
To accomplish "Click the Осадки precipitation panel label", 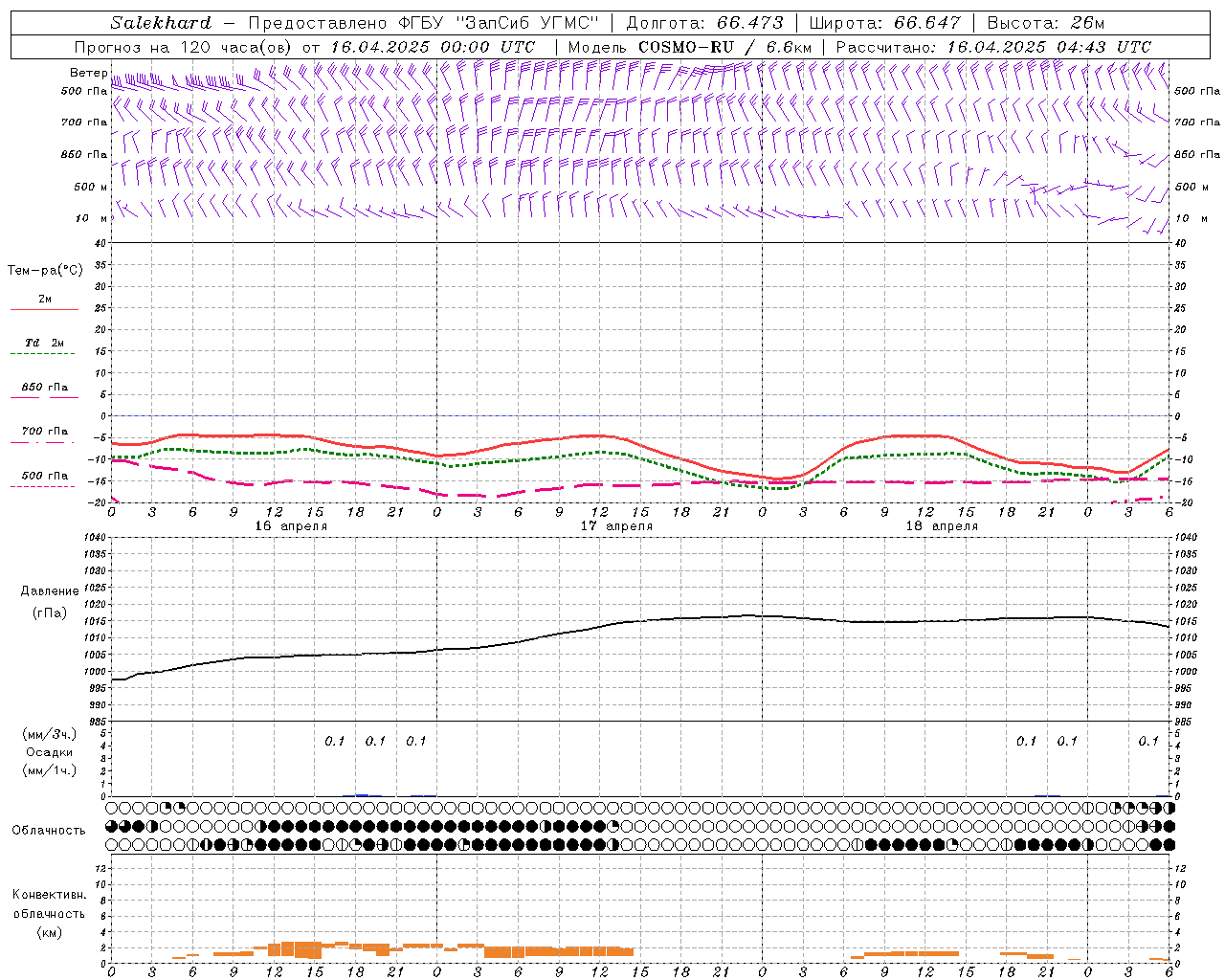I will point(50,752).
